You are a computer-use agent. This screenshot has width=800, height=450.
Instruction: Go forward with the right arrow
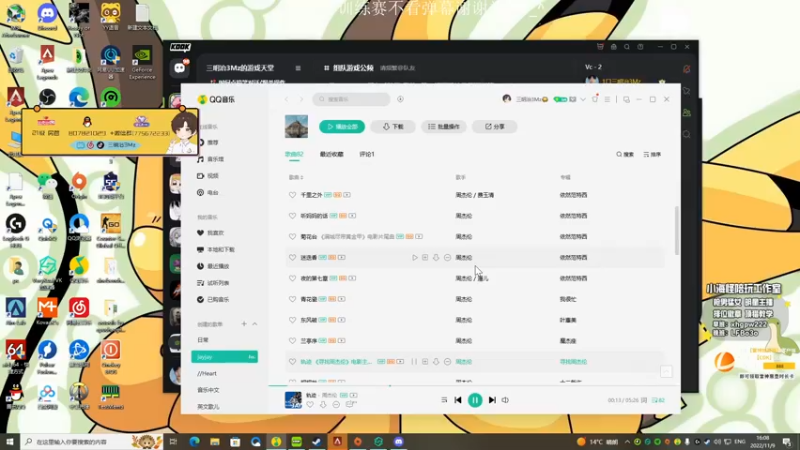click(301, 99)
